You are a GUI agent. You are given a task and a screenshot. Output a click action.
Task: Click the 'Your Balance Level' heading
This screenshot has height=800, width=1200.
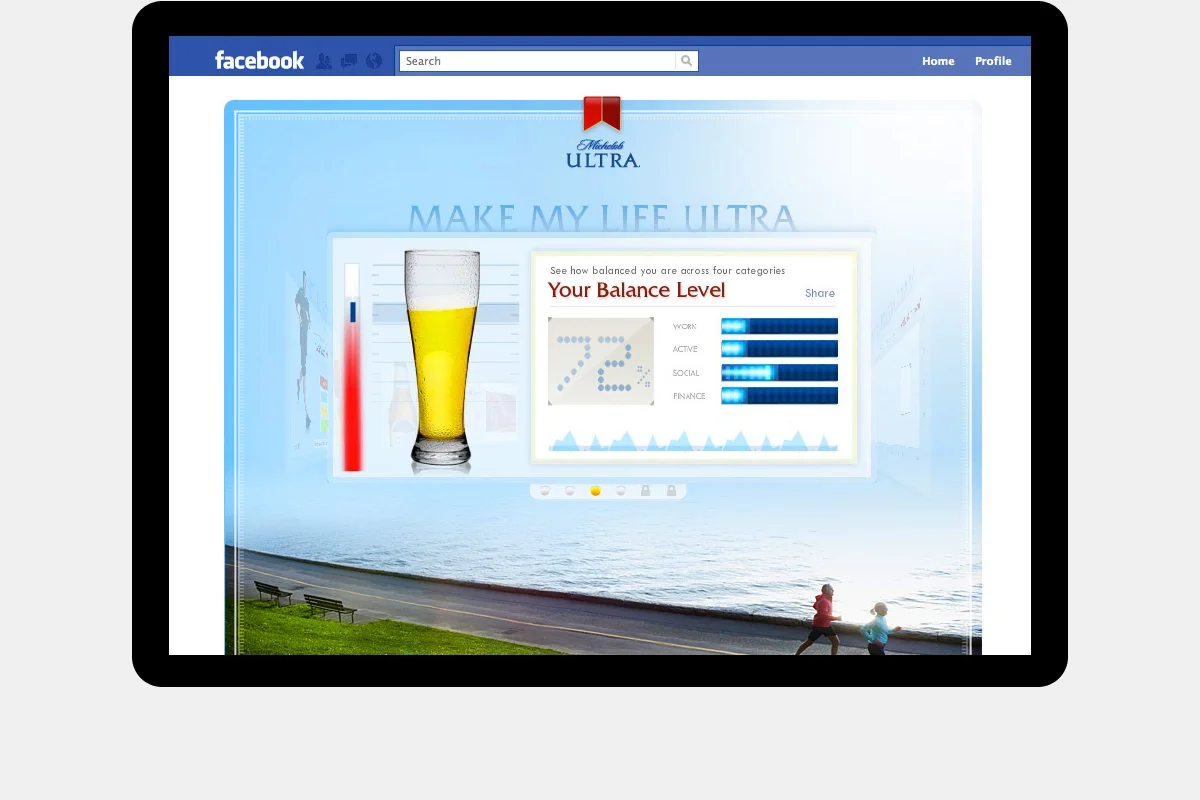pyautogui.click(x=637, y=291)
